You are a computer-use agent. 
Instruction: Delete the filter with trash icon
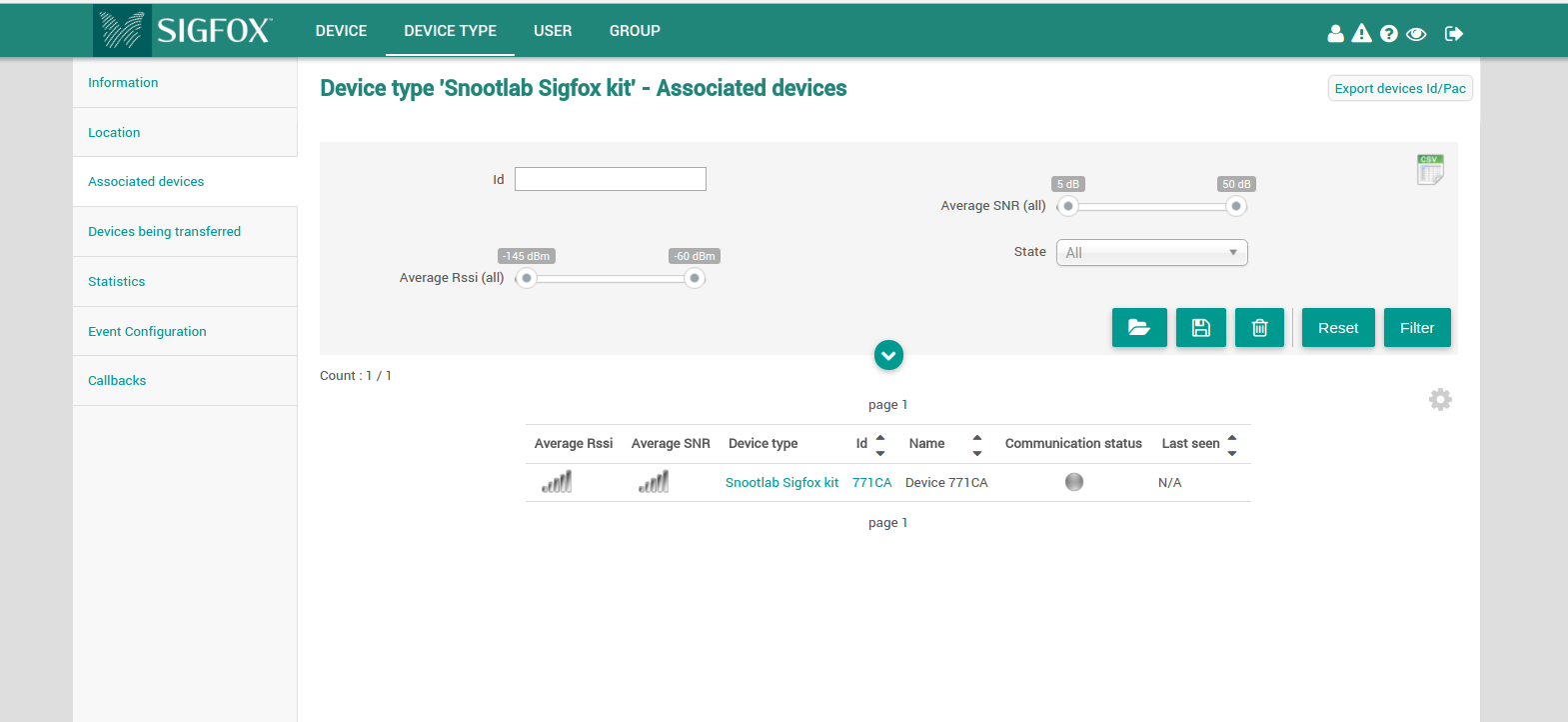tap(1259, 328)
